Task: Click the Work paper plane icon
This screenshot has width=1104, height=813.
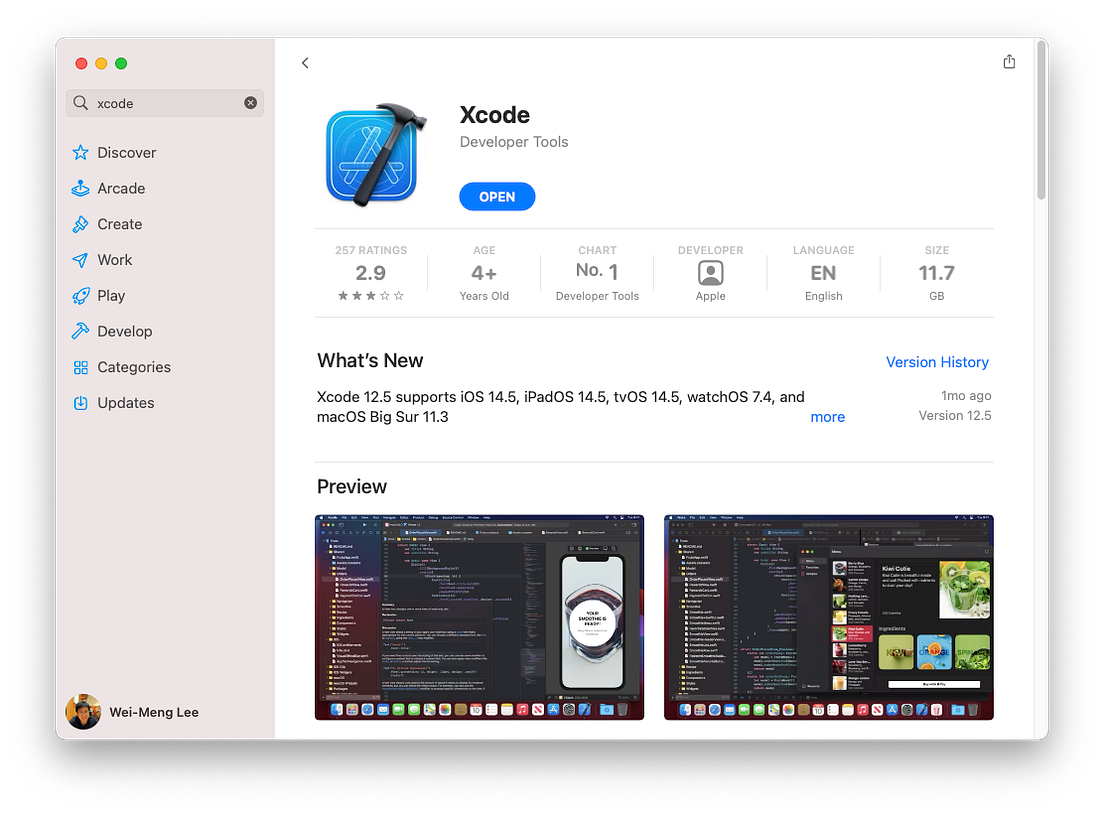Action: point(80,260)
